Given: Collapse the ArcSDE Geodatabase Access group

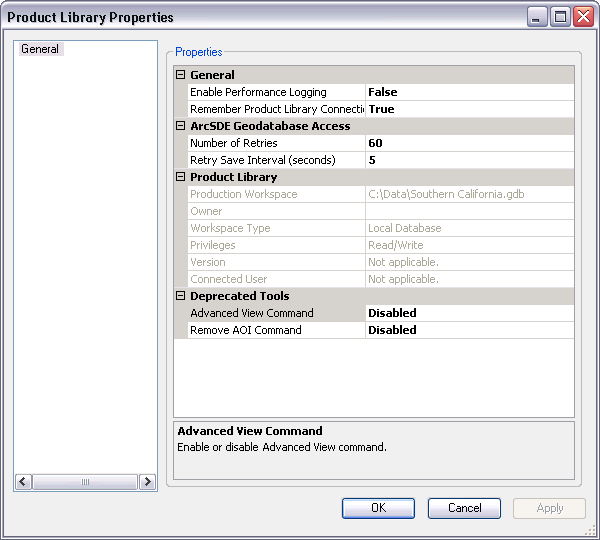Looking at the screenshot, I should 180,126.
